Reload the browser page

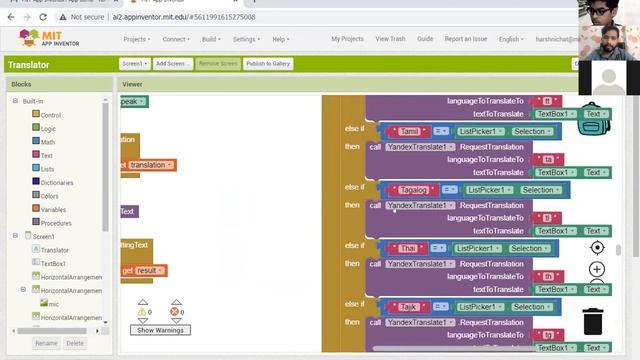(43, 17)
